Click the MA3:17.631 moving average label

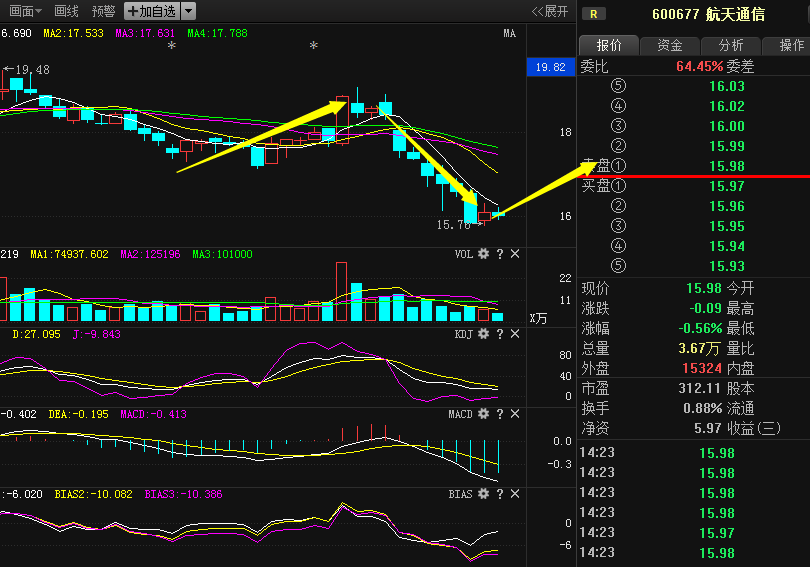145,34
